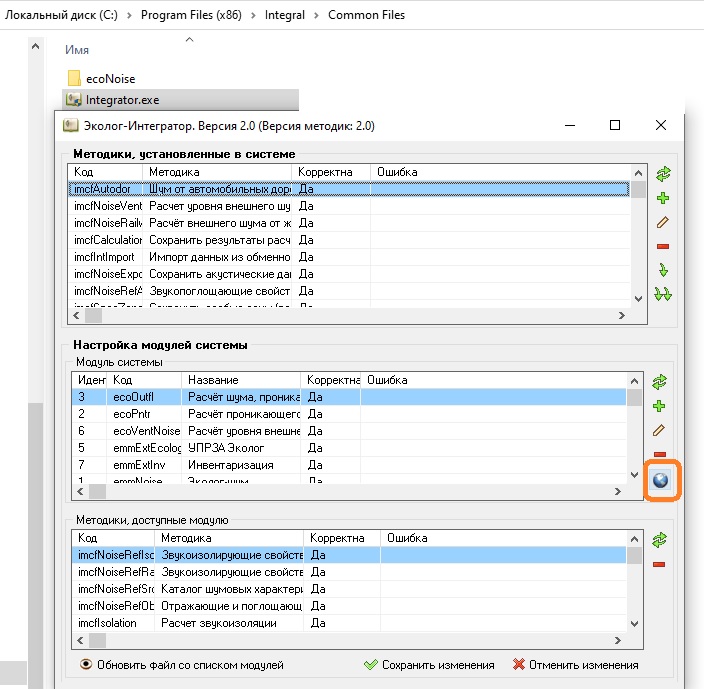Remove the method from module with the red minus

[660, 564]
